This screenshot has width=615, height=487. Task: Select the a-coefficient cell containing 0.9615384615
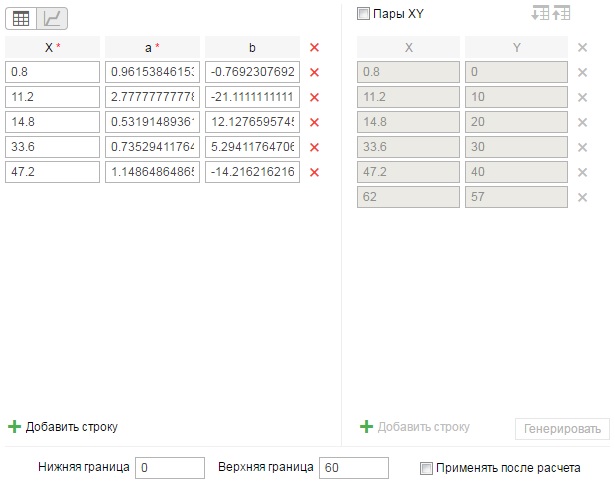click(152, 72)
